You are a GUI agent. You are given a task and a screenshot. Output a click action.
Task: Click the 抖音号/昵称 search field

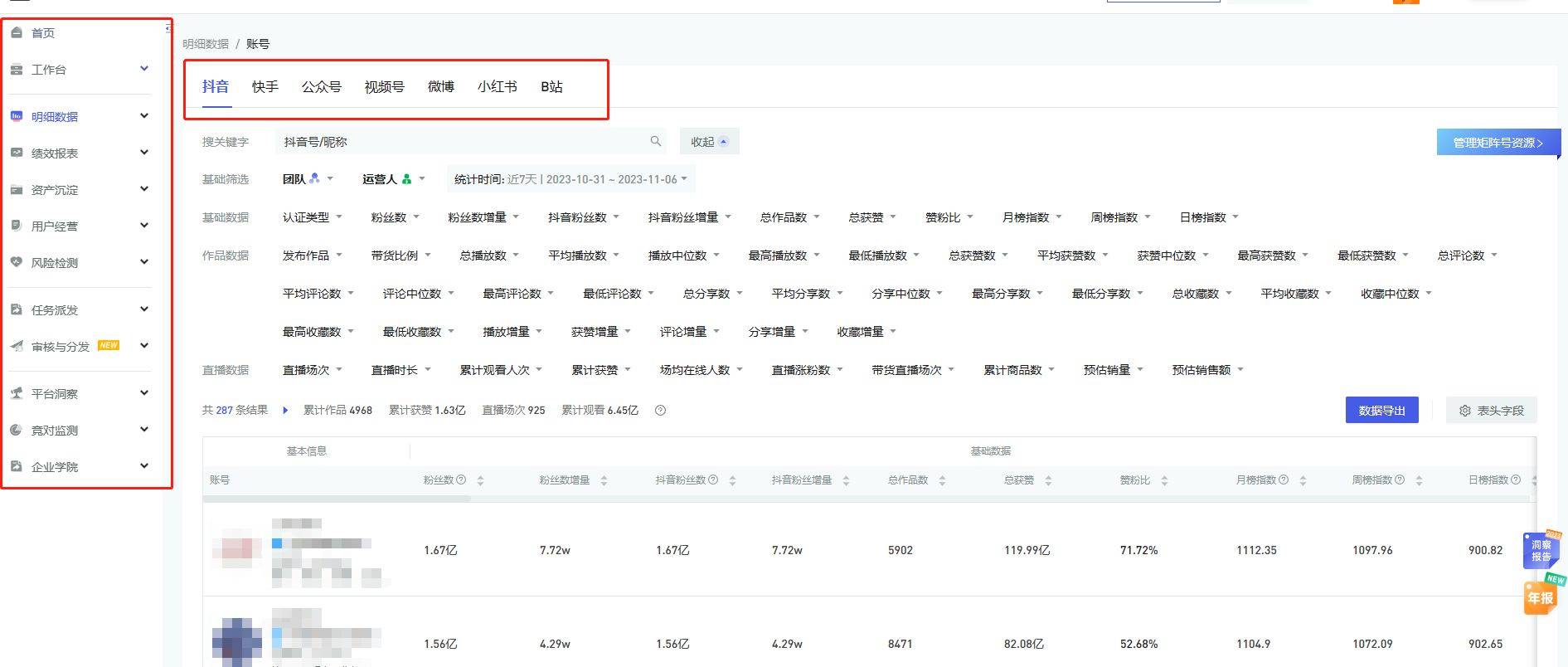tap(470, 142)
